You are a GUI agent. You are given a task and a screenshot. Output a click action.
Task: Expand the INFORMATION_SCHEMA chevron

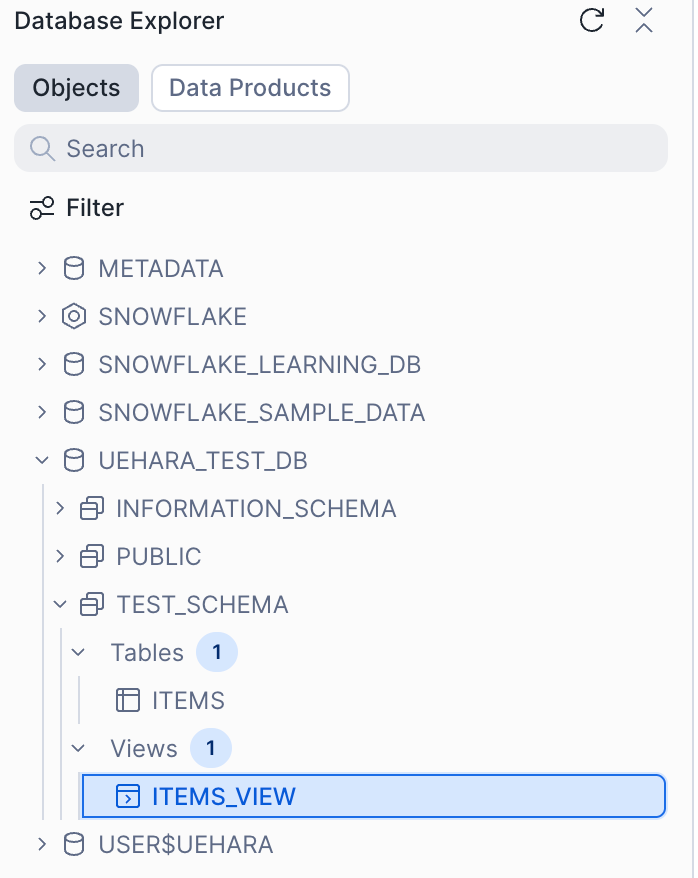(60, 509)
